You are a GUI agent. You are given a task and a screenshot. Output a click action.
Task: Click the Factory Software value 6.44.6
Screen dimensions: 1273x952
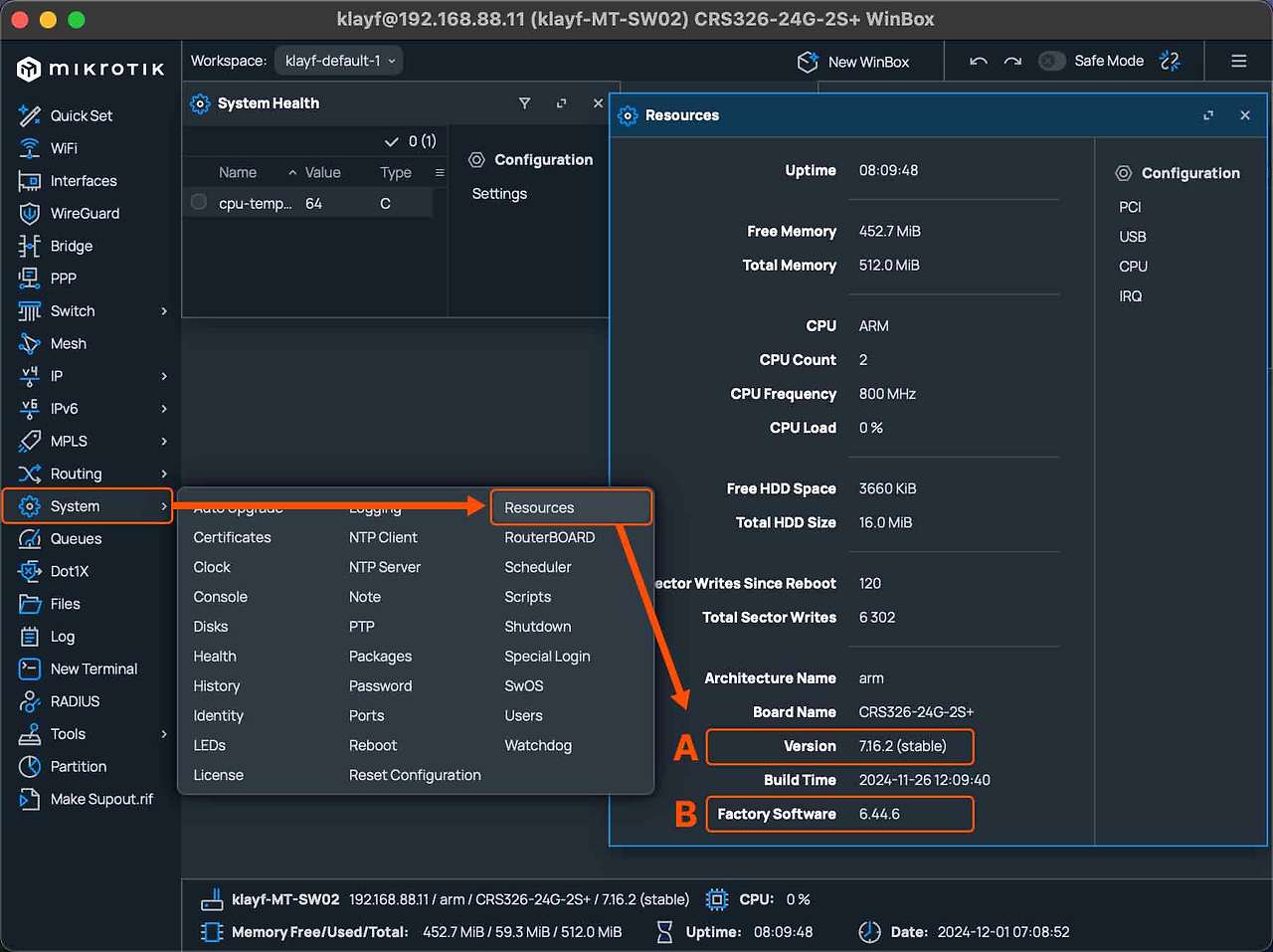pos(879,814)
